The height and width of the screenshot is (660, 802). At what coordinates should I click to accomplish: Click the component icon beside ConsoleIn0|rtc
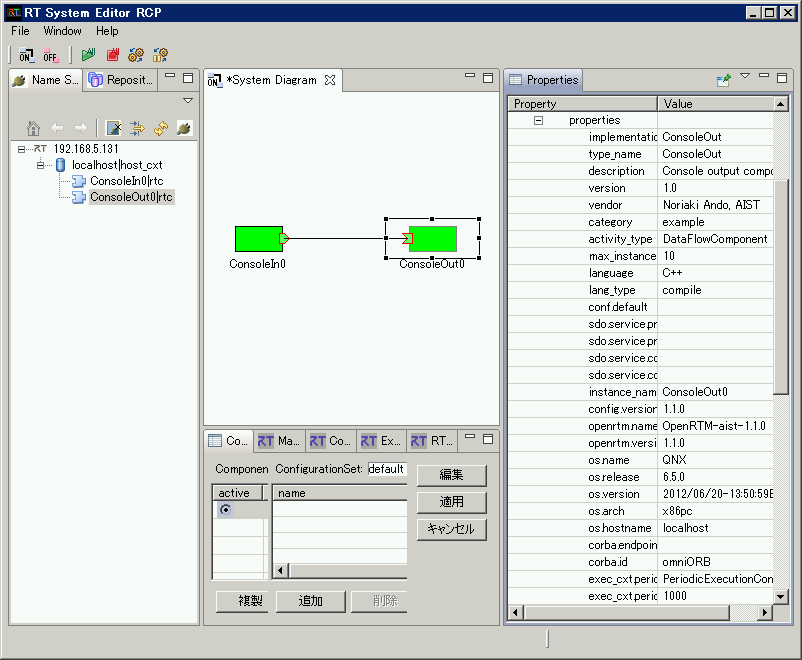pyautogui.click(x=79, y=181)
